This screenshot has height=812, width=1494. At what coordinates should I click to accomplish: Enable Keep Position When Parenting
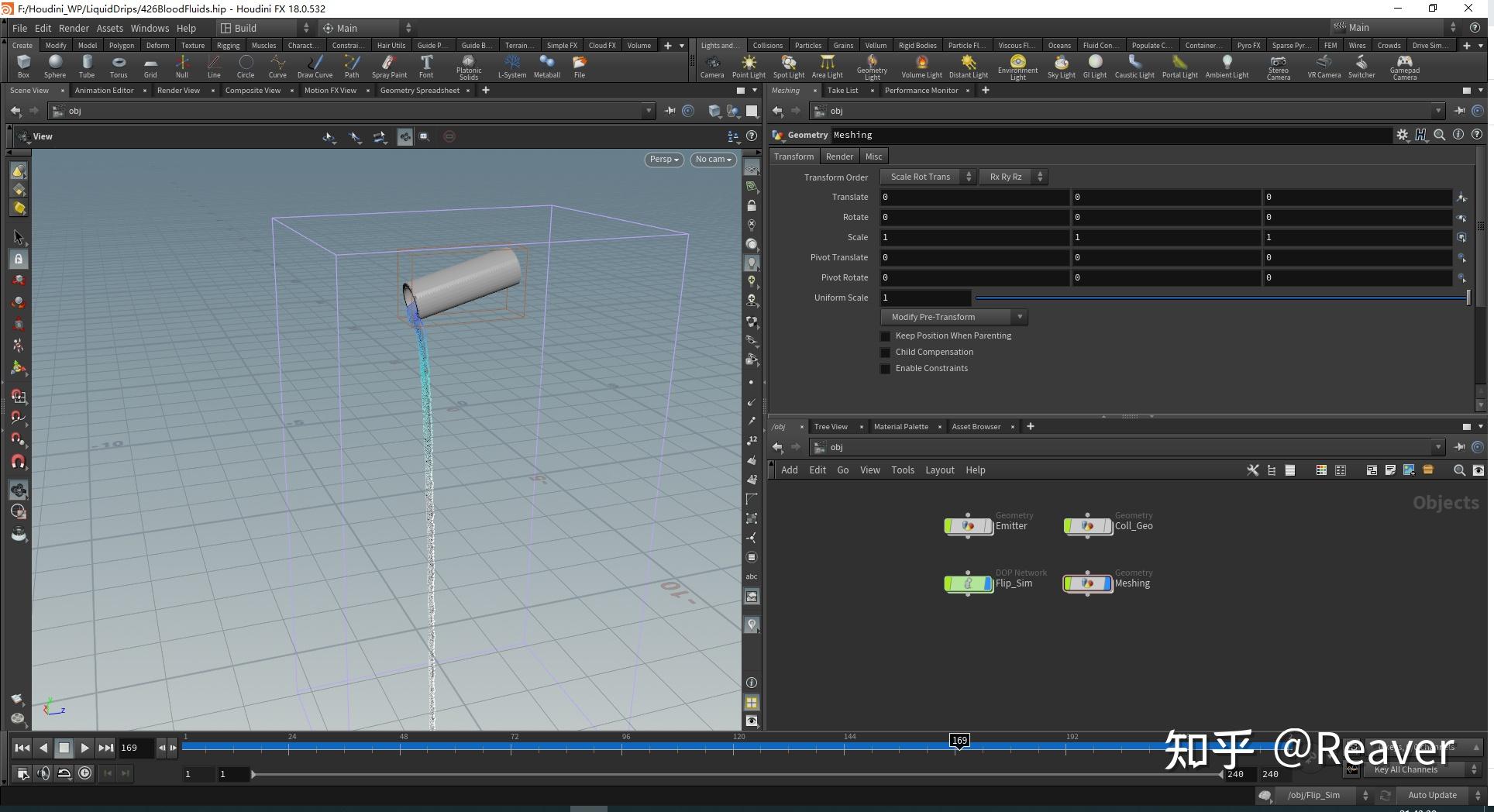coord(885,336)
